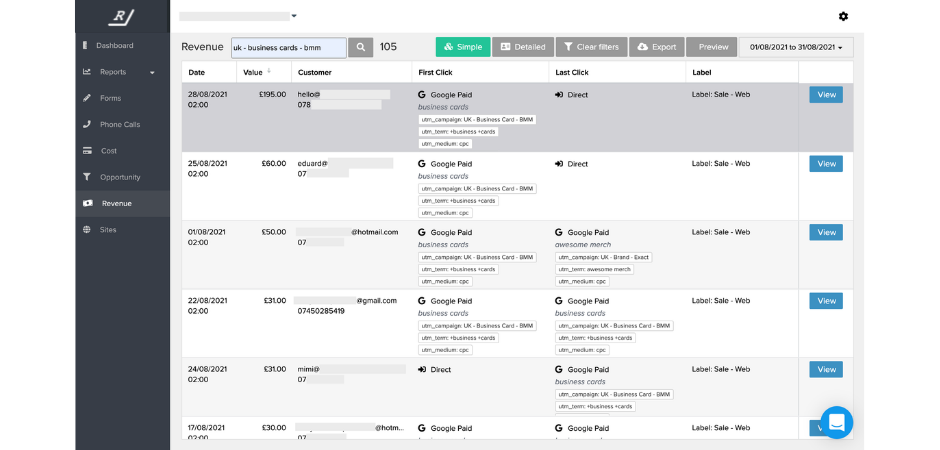940x450 pixels.
Task: View the £60.00 entry from 25/08/2021
Action: (x=825, y=164)
